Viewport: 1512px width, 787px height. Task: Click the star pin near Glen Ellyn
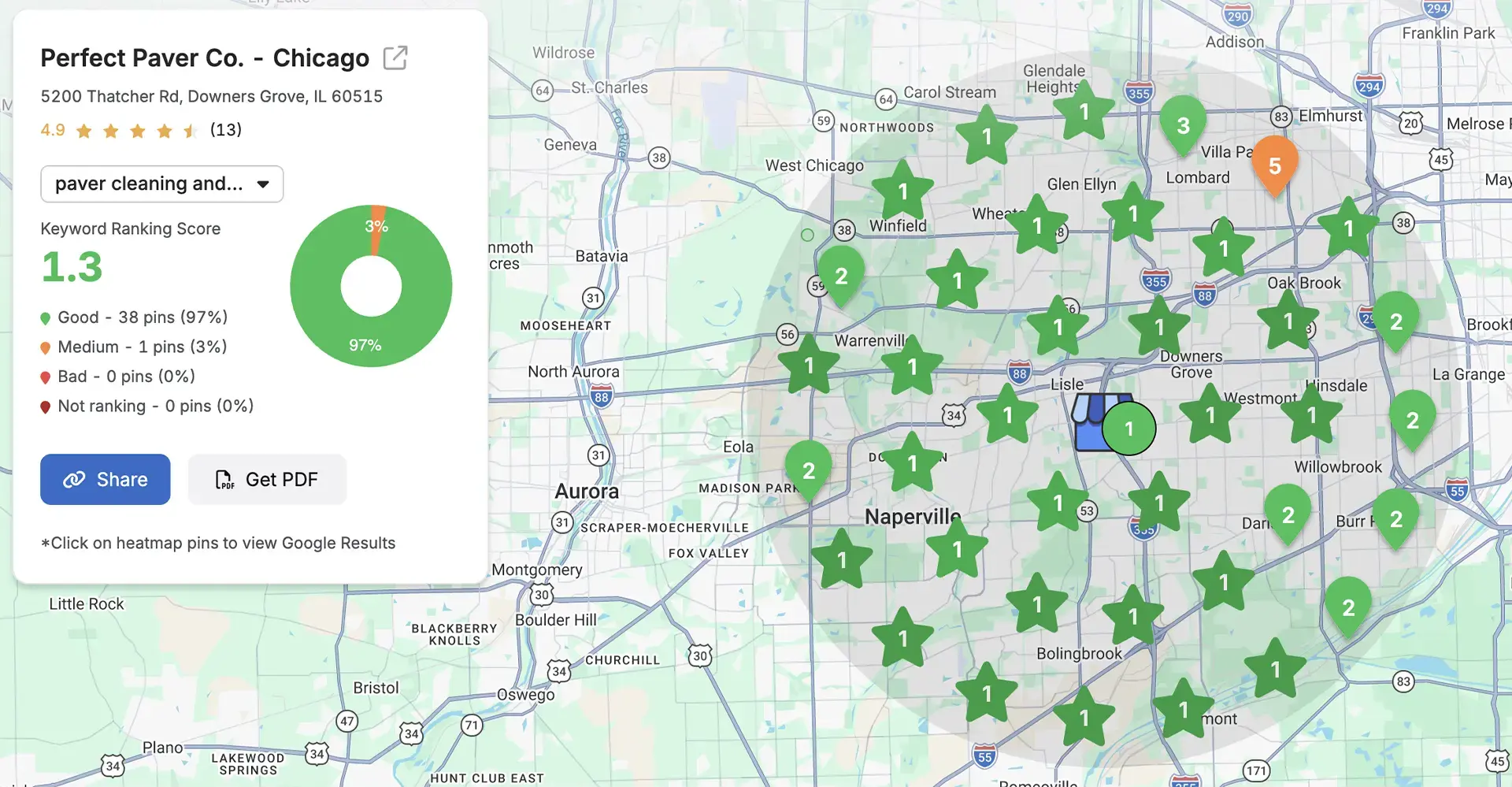pos(1132,213)
